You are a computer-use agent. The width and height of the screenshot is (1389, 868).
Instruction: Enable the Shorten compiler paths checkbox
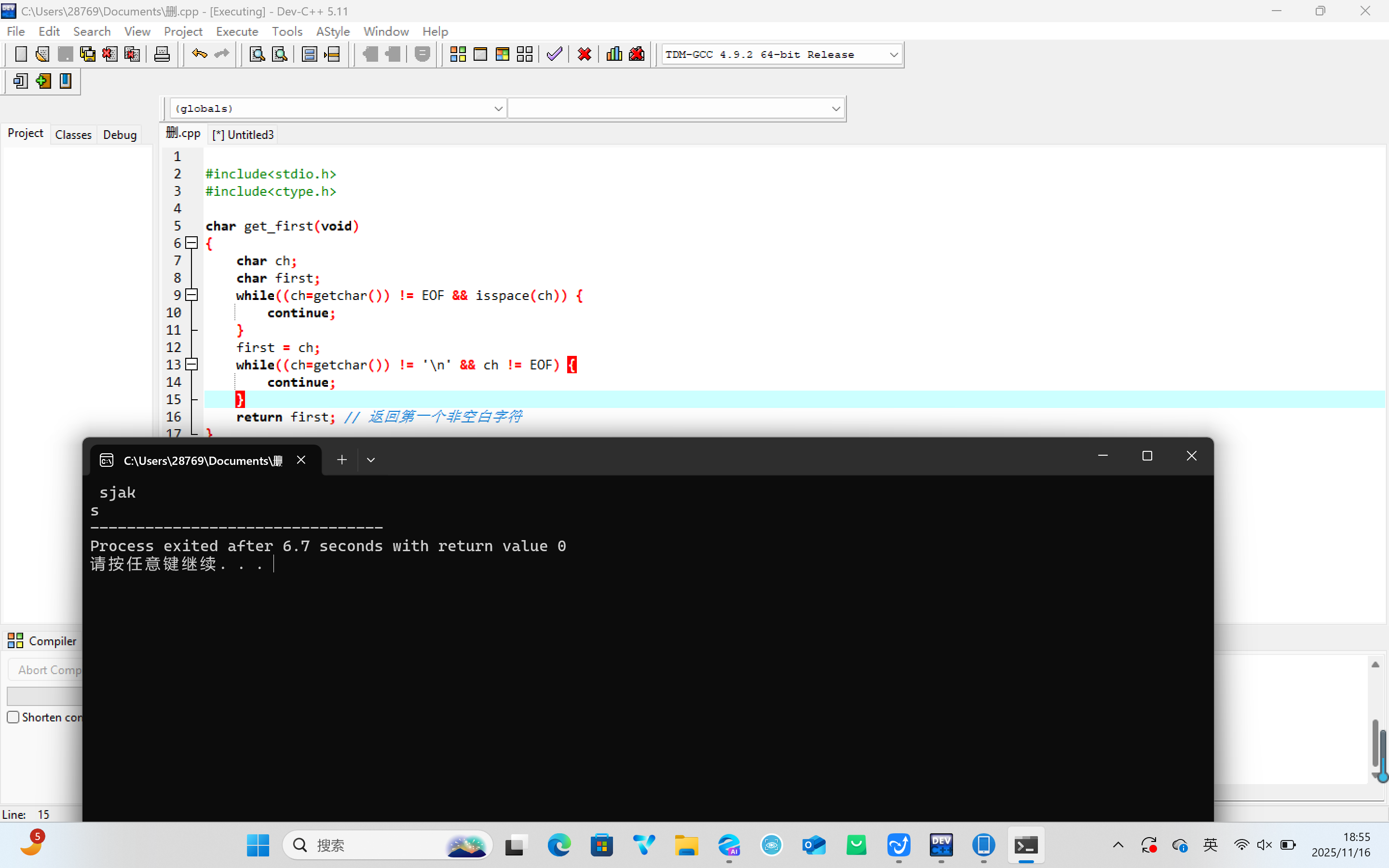pos(13,717)
